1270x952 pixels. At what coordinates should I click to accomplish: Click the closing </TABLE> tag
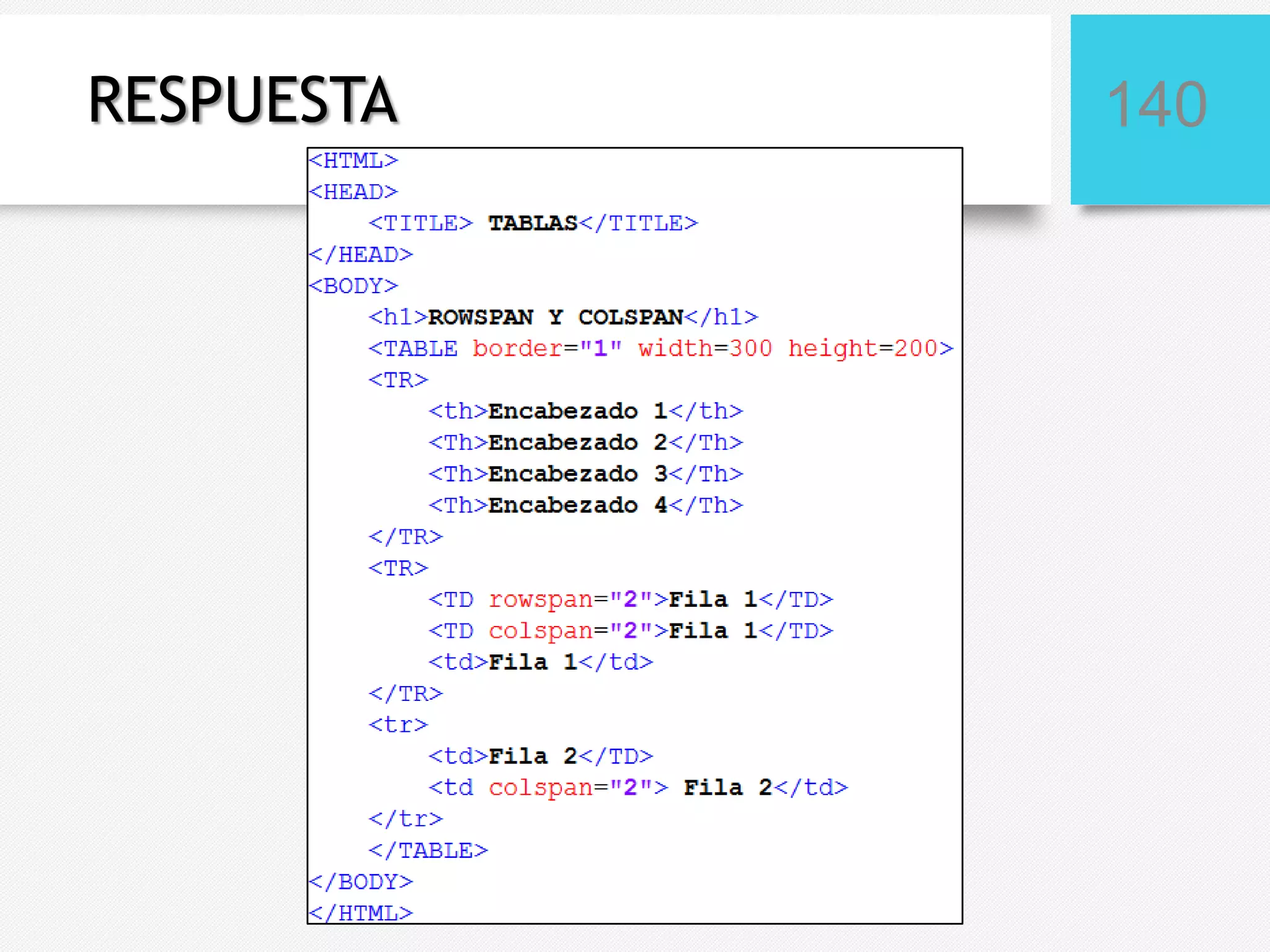tap(428, 850)
